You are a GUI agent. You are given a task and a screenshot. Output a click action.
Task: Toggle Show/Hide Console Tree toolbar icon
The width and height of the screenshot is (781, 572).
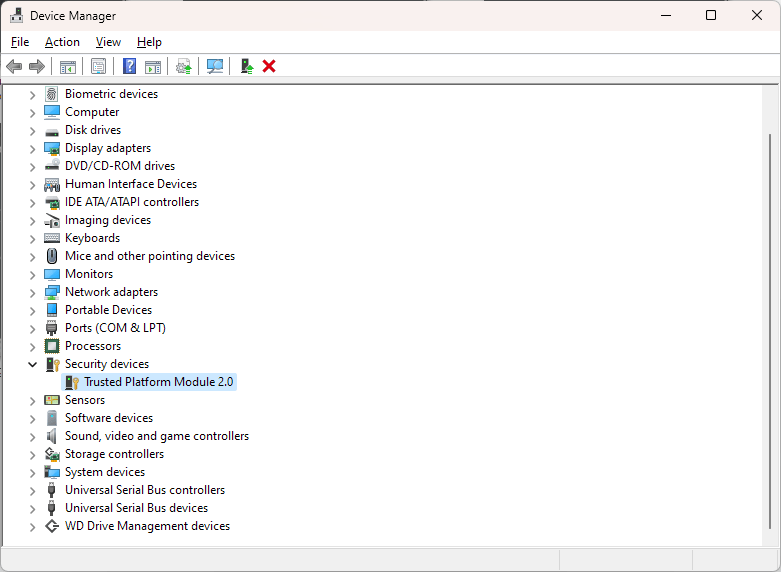pyautogui.click(x=68, y=66)
